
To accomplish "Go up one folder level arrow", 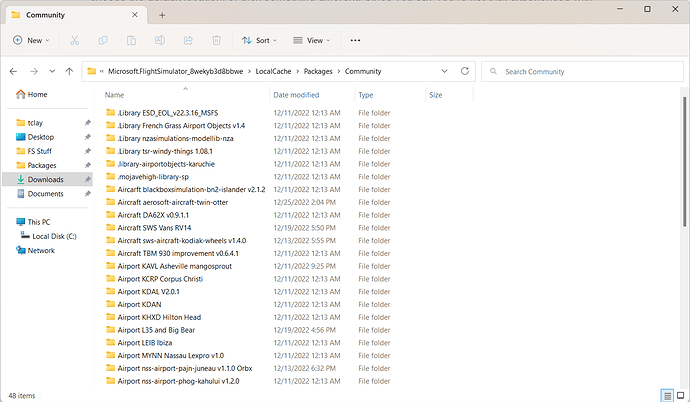I will 69,71.
